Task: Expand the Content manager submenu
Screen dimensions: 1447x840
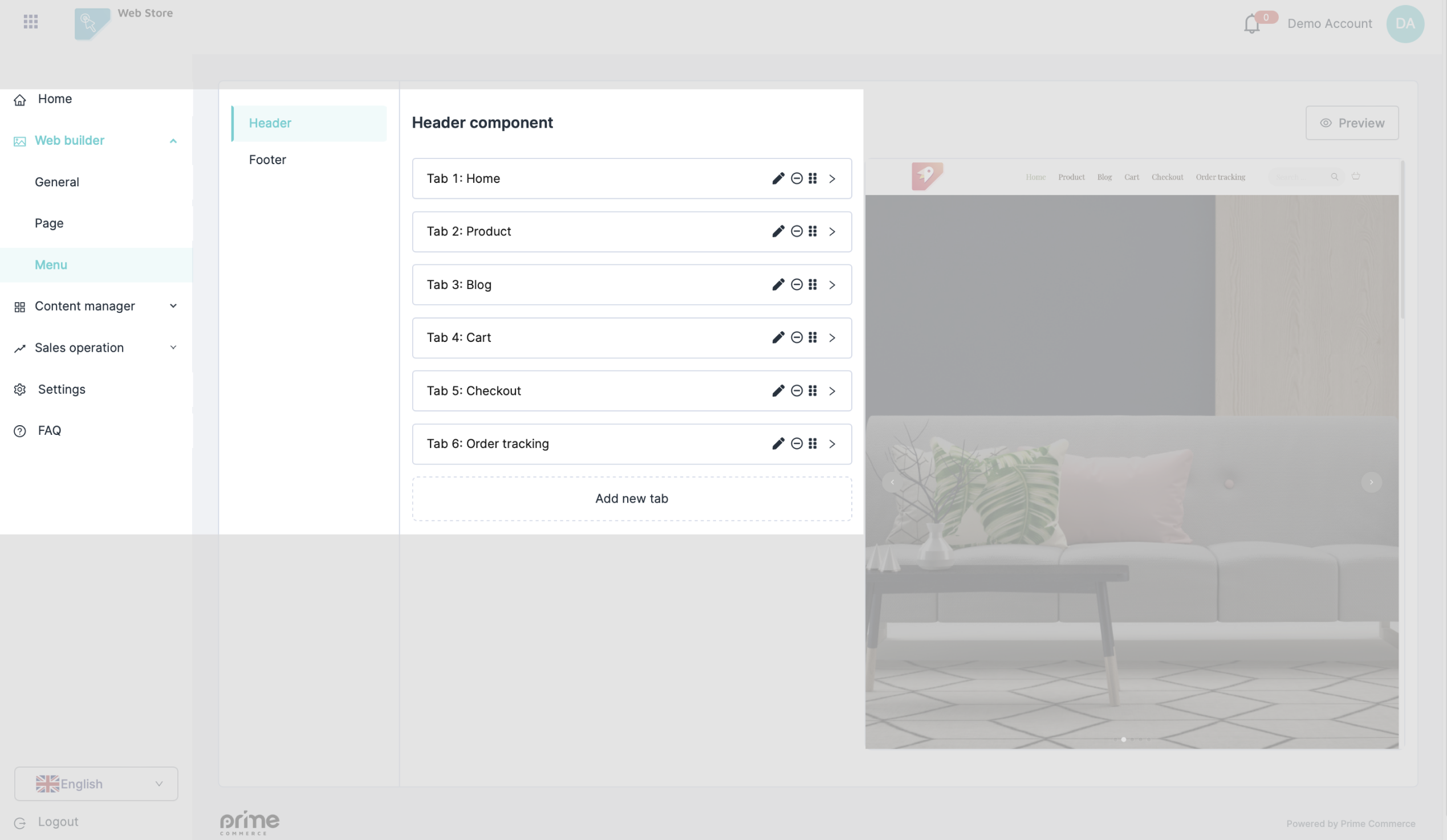Action: click(173, 306)
